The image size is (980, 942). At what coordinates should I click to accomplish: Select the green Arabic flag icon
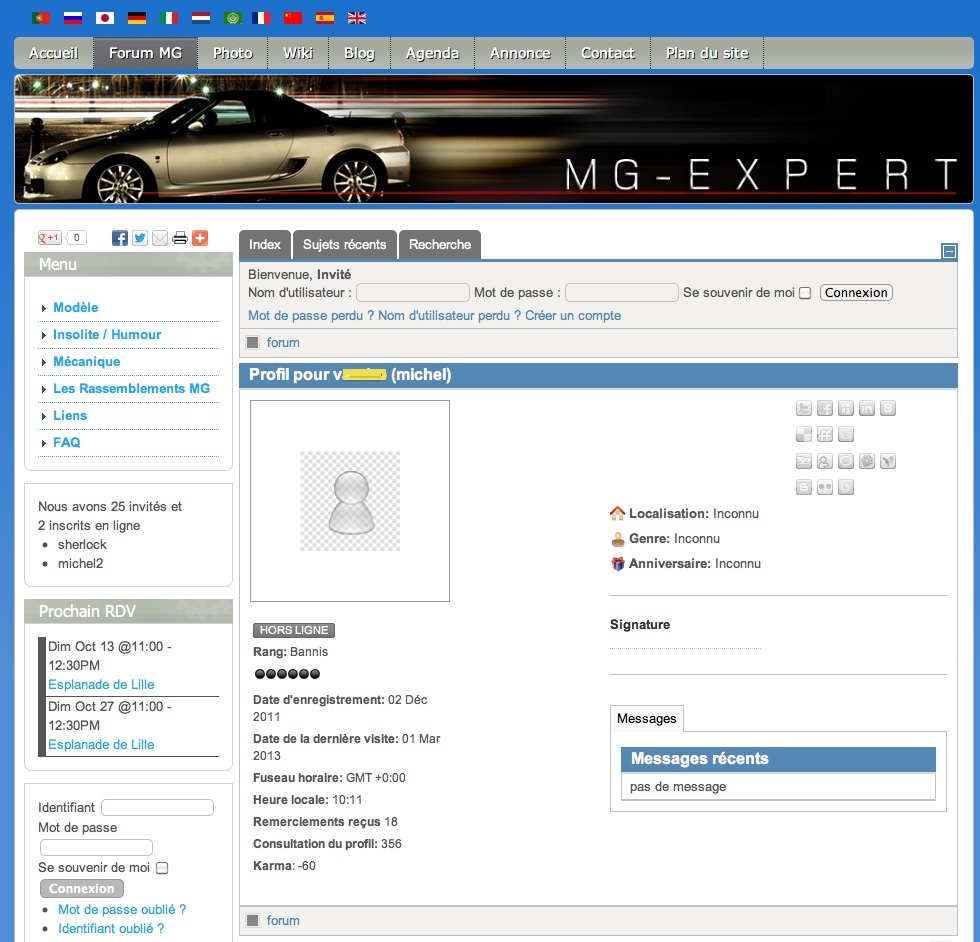point(233,18)
